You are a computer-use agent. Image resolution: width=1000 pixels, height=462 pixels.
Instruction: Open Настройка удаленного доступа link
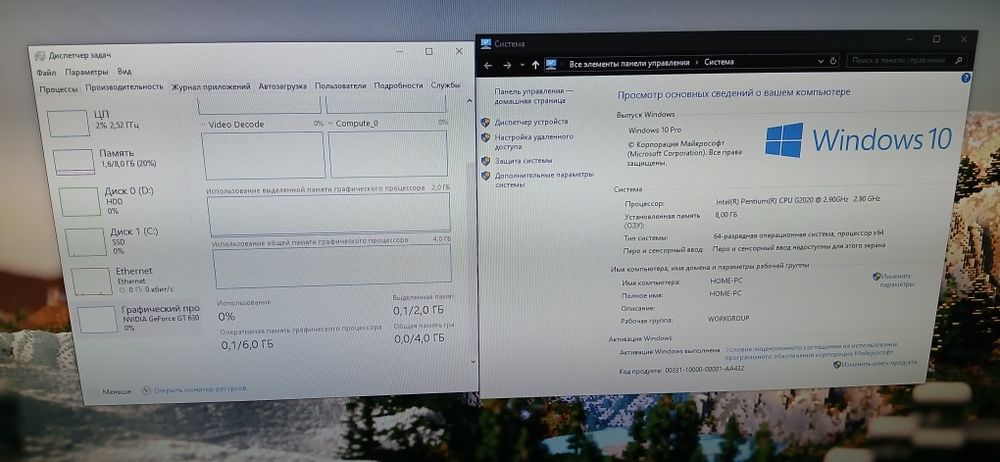pyautogui.click(x=534, y=141)
